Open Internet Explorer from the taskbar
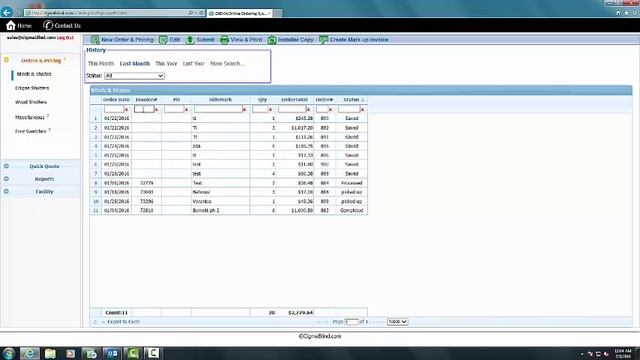 [29, 353]
